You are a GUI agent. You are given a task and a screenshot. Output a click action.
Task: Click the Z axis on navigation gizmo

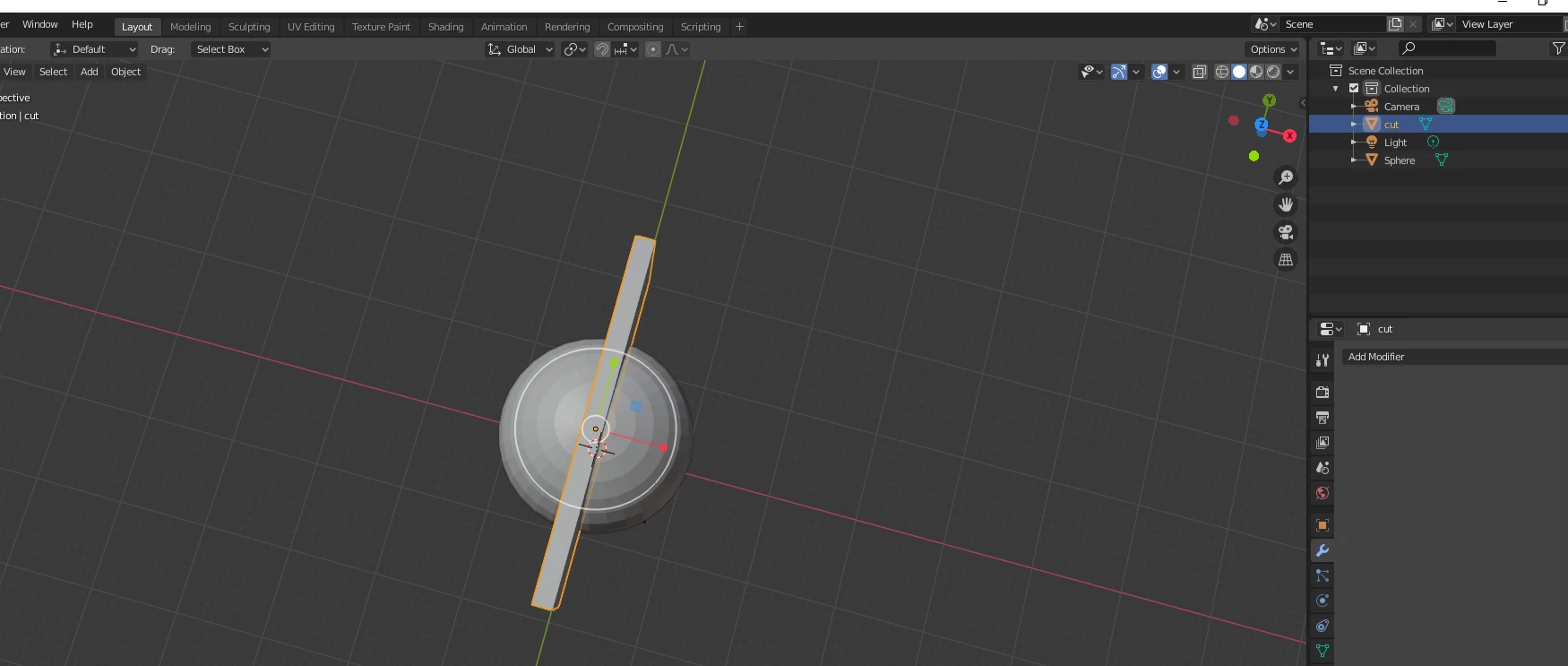(x=1262, y=125)
